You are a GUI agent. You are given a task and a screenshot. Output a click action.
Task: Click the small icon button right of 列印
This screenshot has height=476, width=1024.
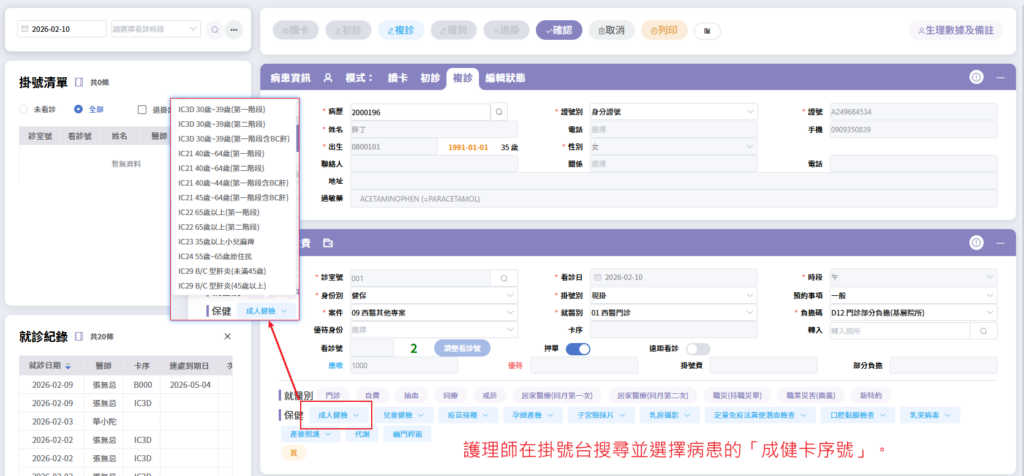pos(707,31)
